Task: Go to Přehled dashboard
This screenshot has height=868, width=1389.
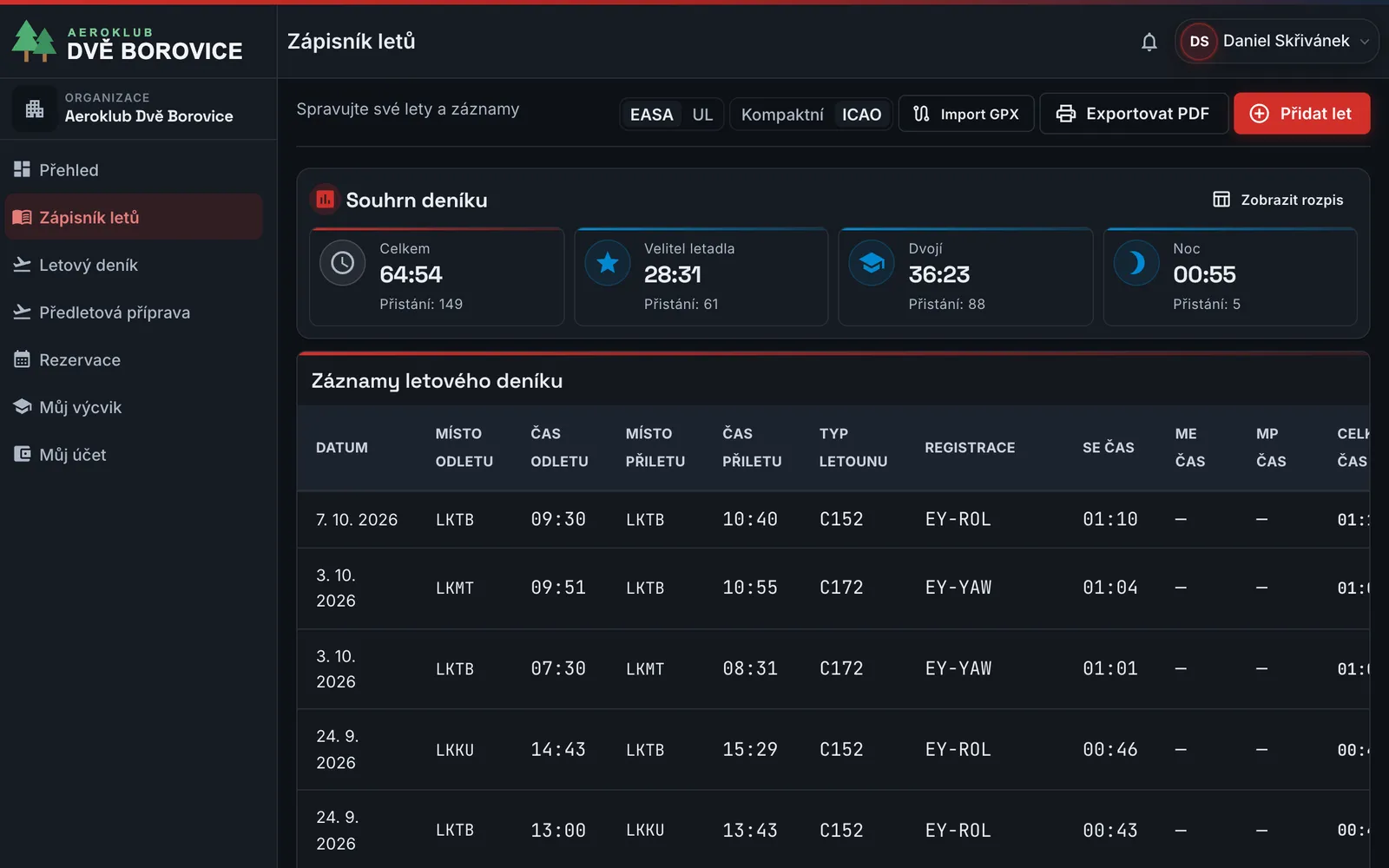Action: (134, 170)
